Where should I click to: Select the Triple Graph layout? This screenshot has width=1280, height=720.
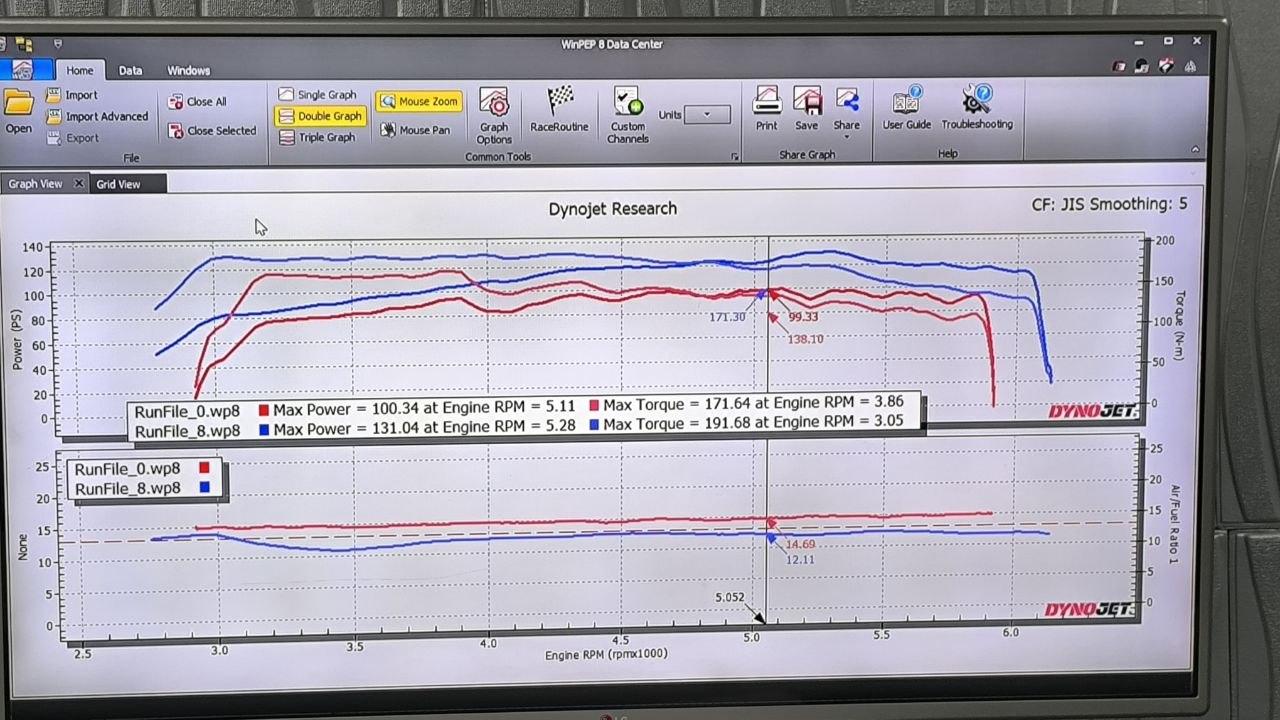[317, 137]
